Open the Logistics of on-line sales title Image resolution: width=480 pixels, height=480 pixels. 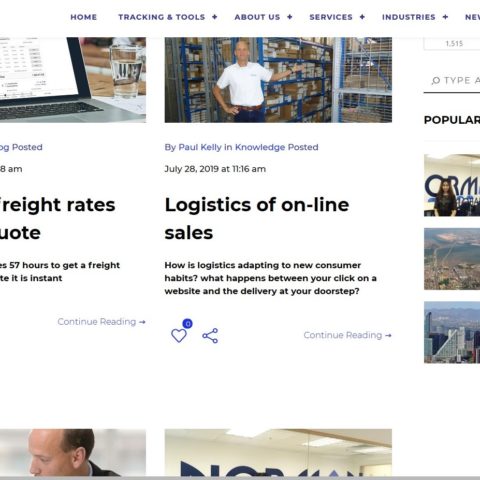click(257, 218)
